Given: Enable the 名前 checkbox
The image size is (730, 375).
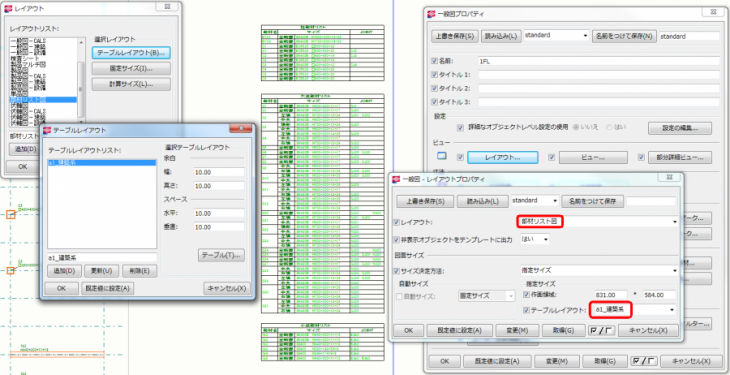Looking at the screenshot, I should tap(435, 61).
